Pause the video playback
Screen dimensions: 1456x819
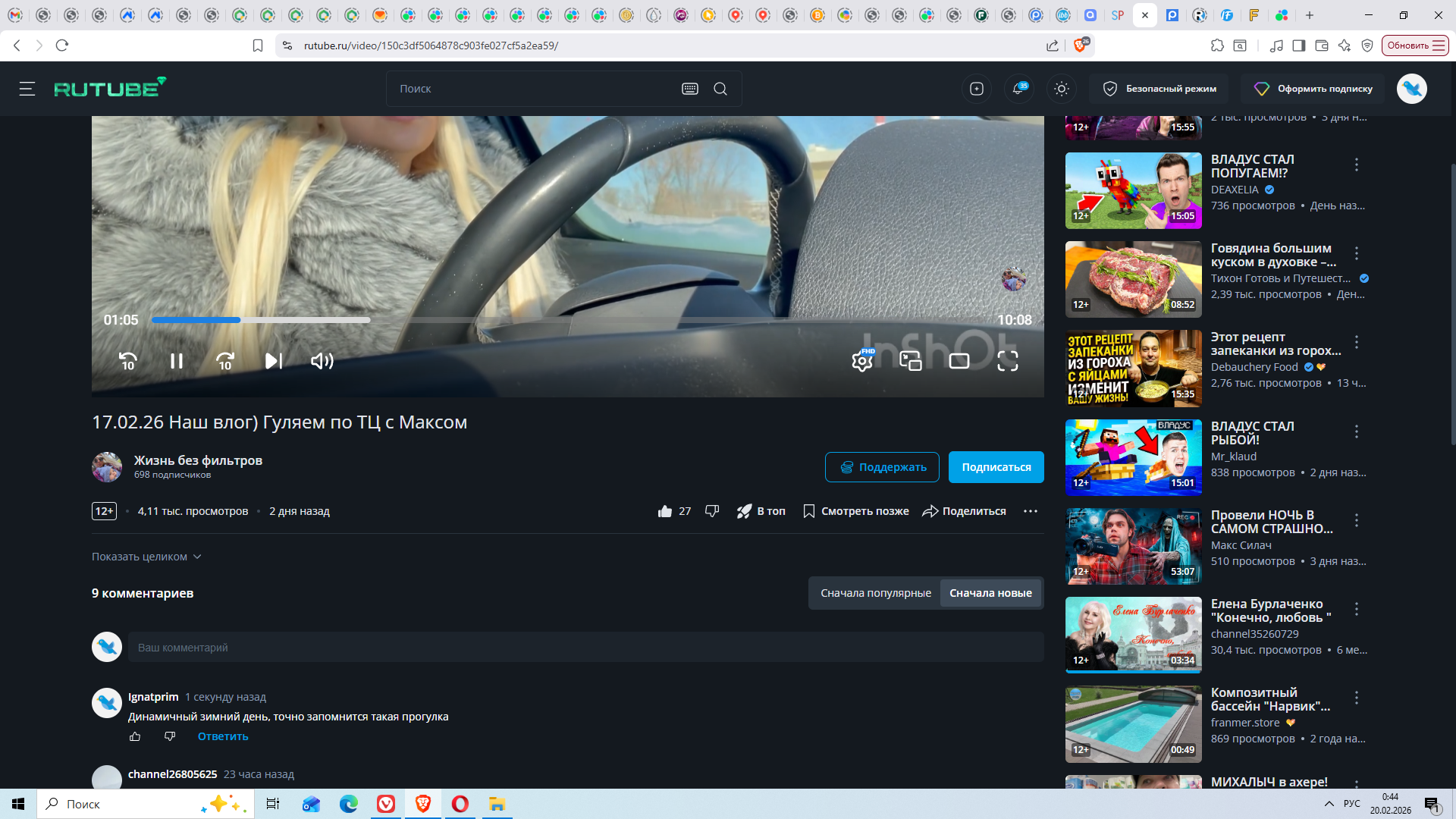(x=177, y=361)
